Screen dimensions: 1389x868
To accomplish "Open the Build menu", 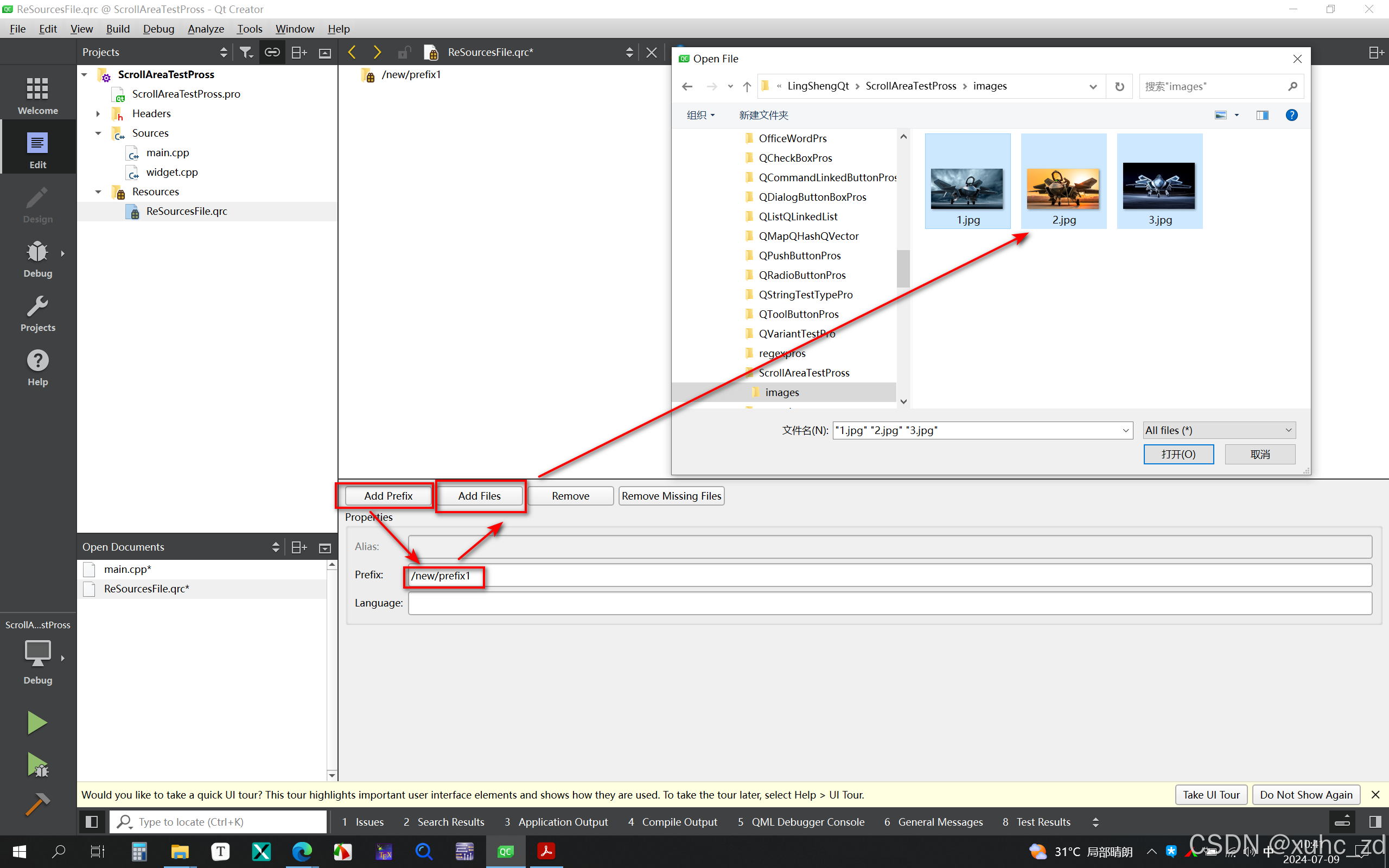I will (118, 29).
